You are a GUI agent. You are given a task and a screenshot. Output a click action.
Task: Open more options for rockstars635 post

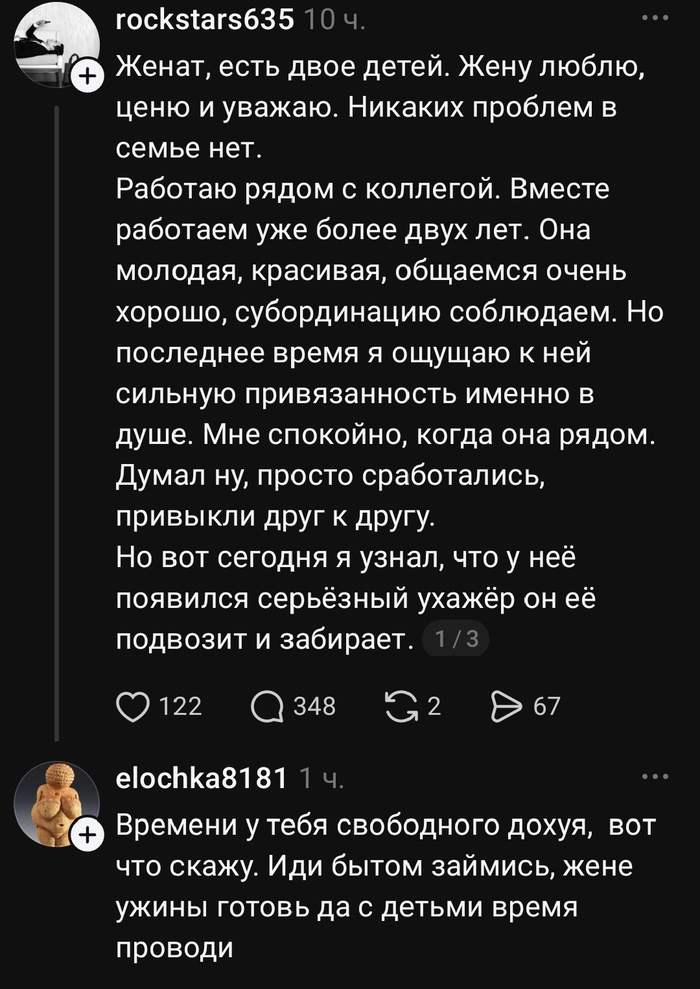click(x=655, y=18)
